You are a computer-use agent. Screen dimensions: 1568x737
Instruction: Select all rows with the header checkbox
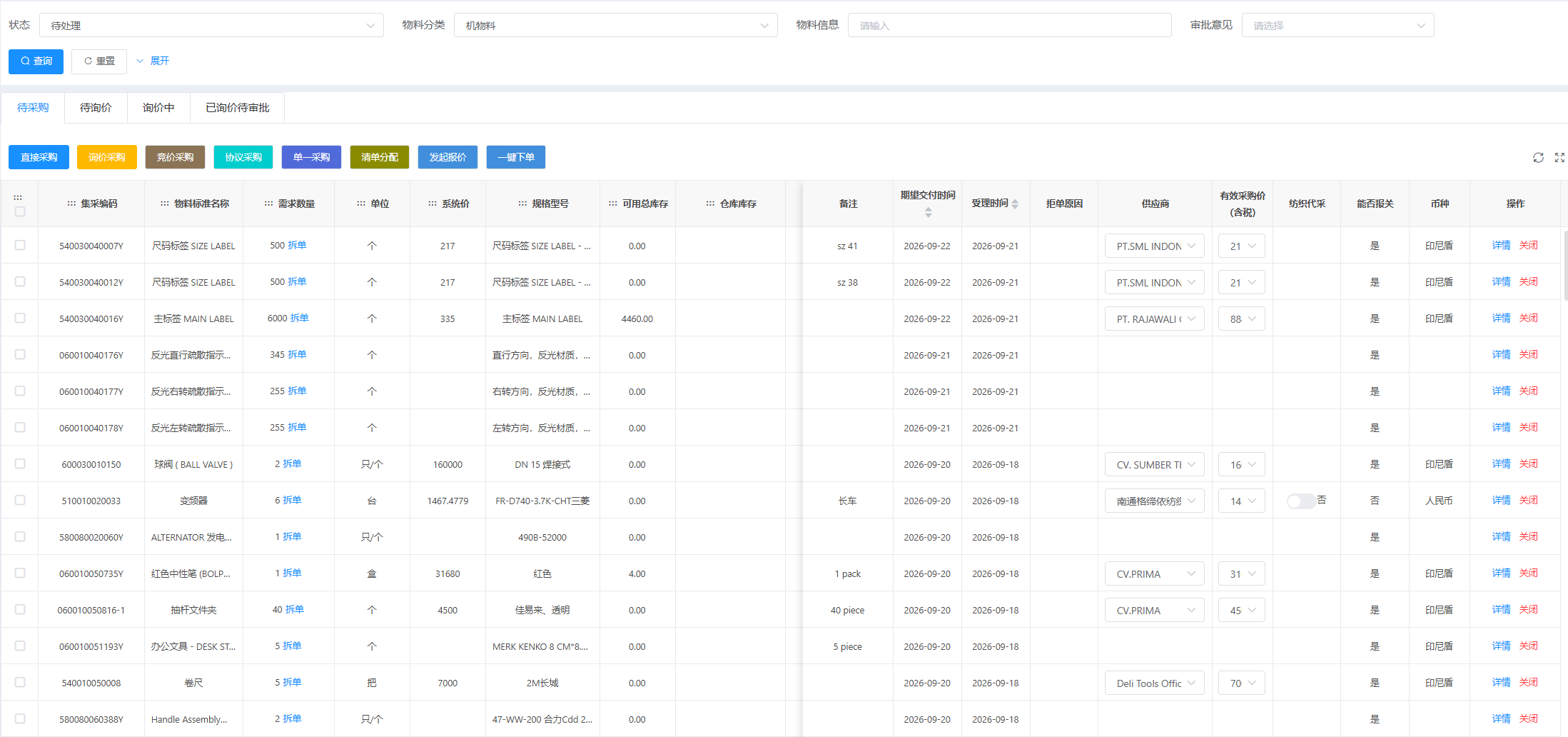click(x=20, y=211)
